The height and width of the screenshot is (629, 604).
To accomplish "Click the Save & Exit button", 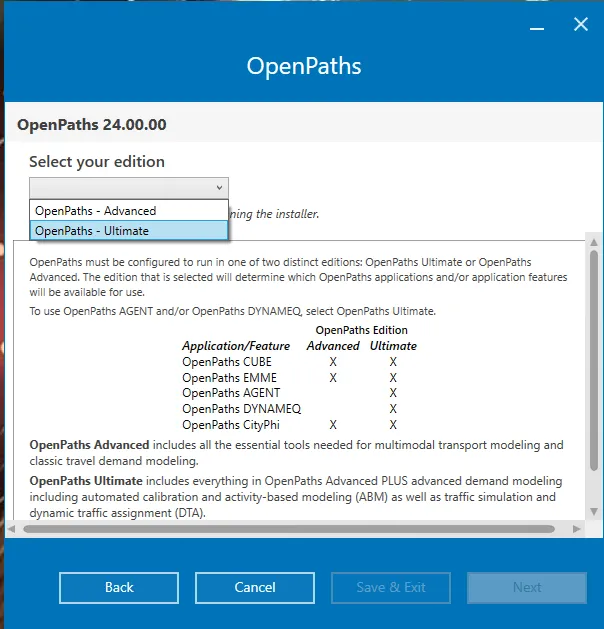I will pyautogui.click(x=391, y=588).
